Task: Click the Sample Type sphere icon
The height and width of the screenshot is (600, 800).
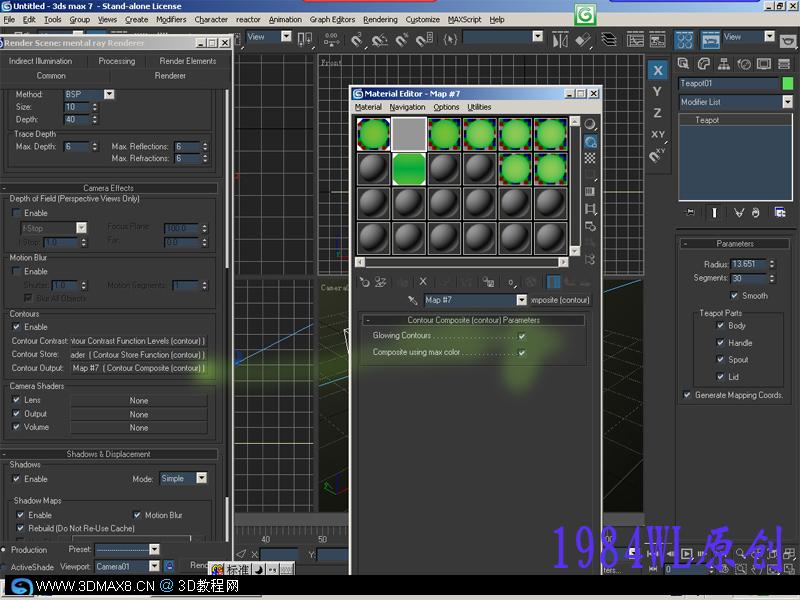Action: [x=590, y=124]
